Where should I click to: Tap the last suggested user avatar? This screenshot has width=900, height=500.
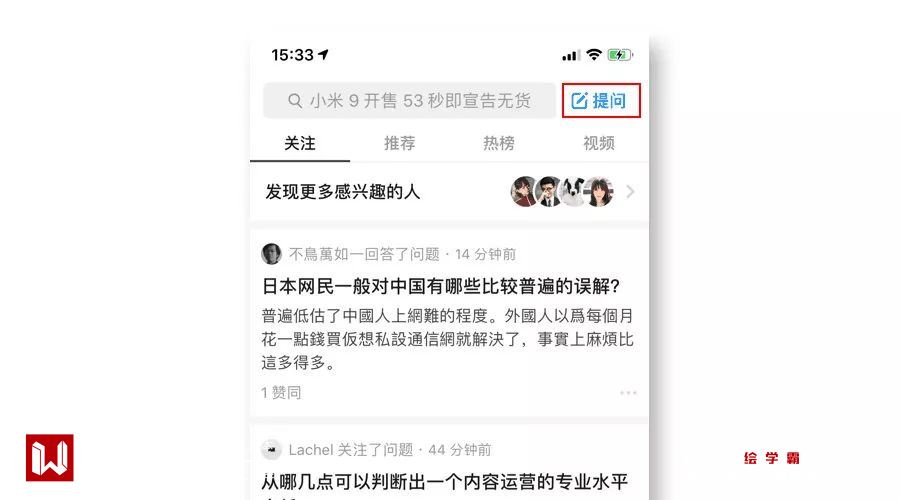(x=599, y=192)
